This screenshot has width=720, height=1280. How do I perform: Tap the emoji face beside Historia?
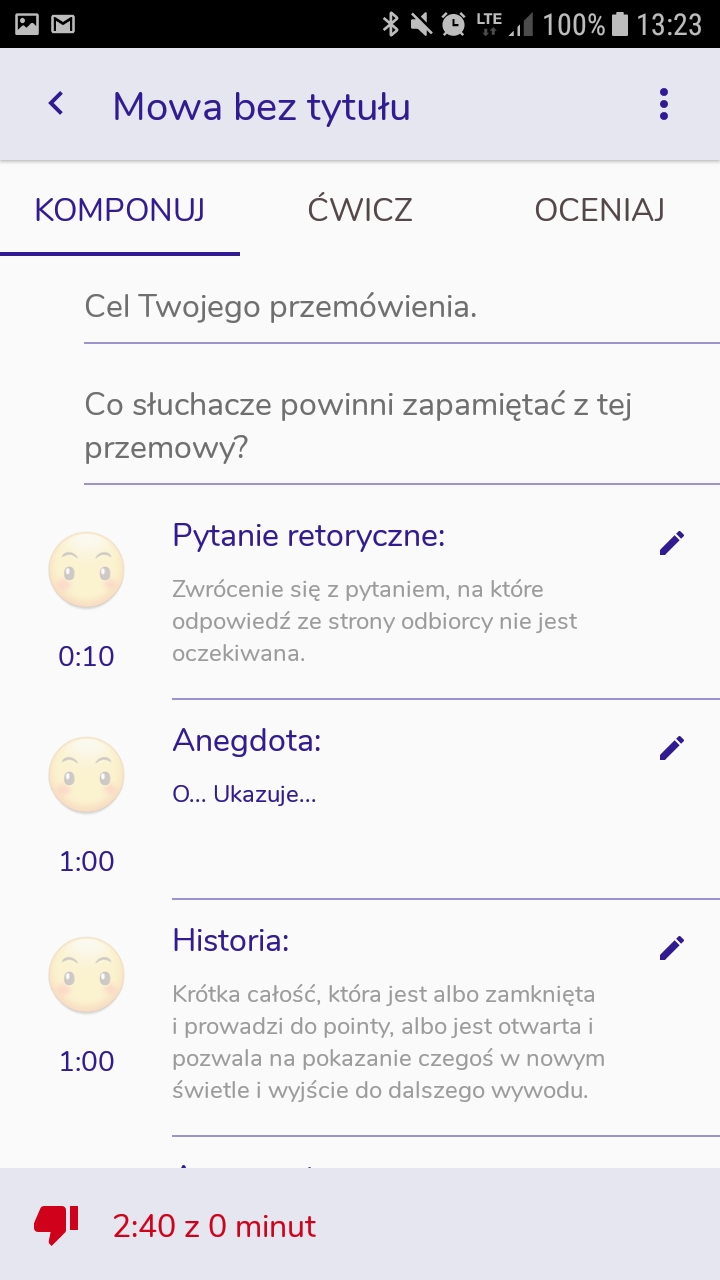(x=87, y=975)
